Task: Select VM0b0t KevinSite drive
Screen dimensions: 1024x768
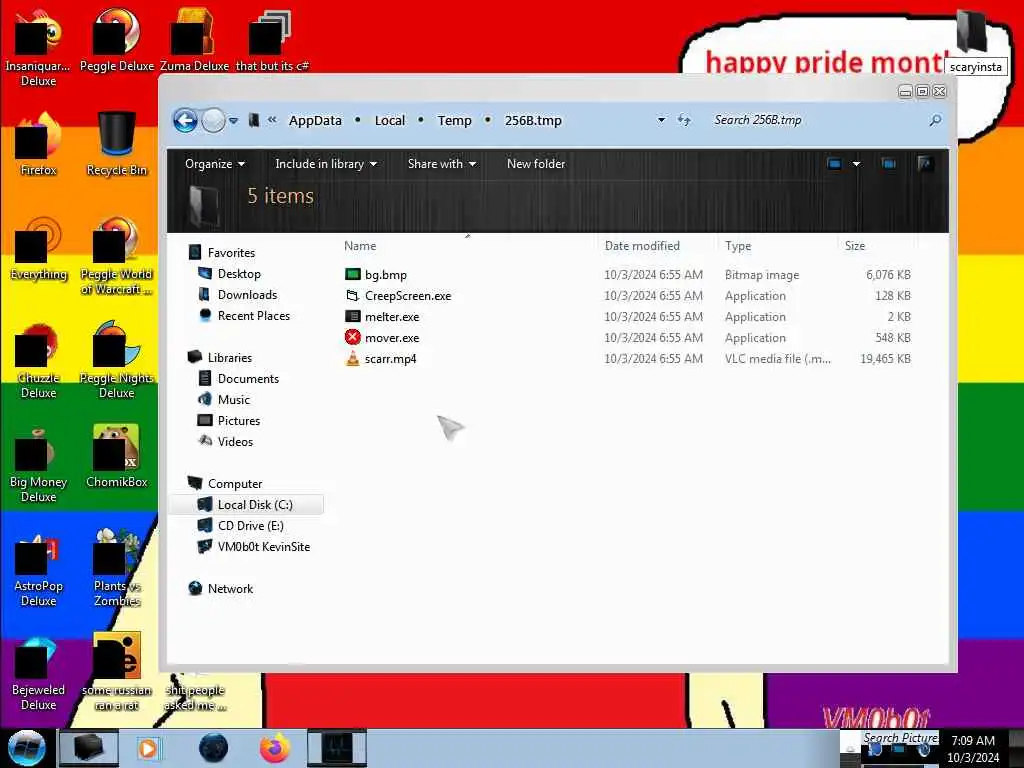Action: (254, 547)
